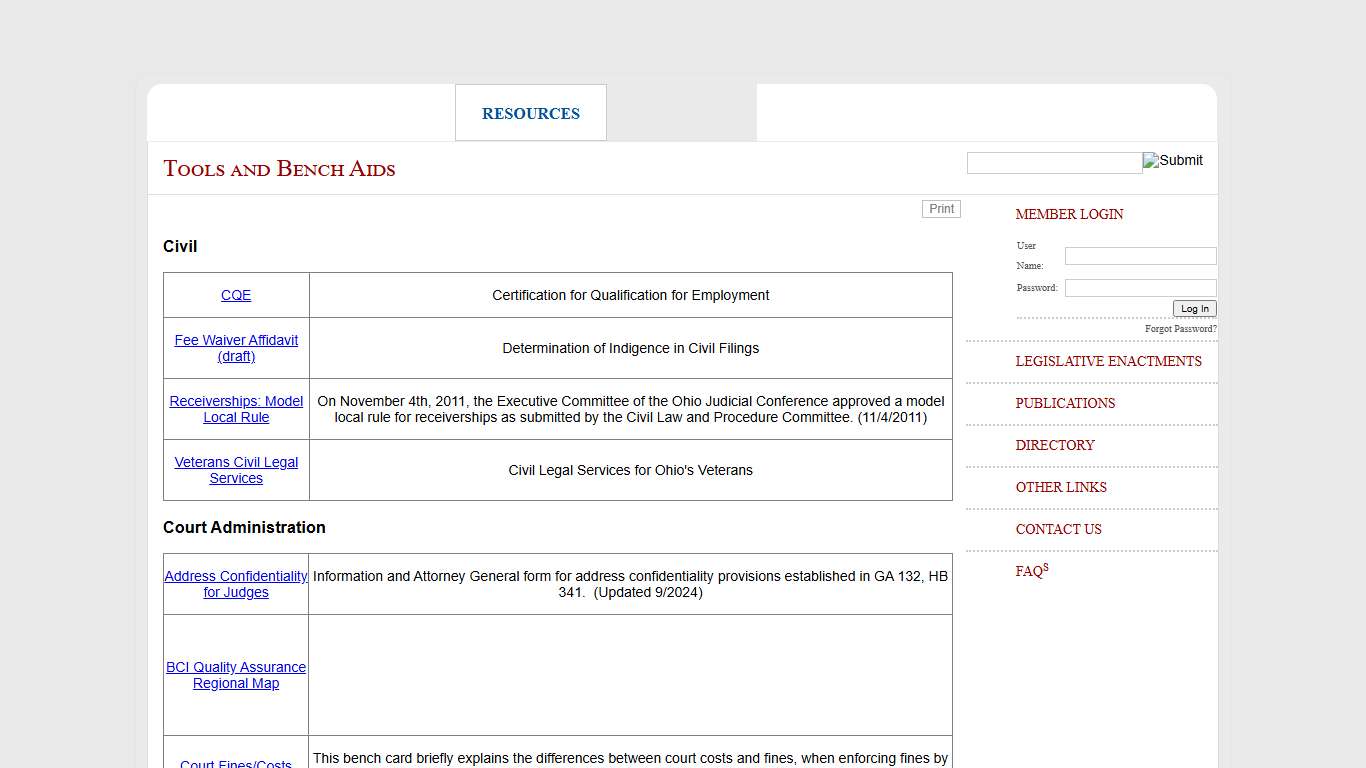This screenshot has width=1366, height=768.
Task: Open the Forgot Password link
Action: (1180, 329)
